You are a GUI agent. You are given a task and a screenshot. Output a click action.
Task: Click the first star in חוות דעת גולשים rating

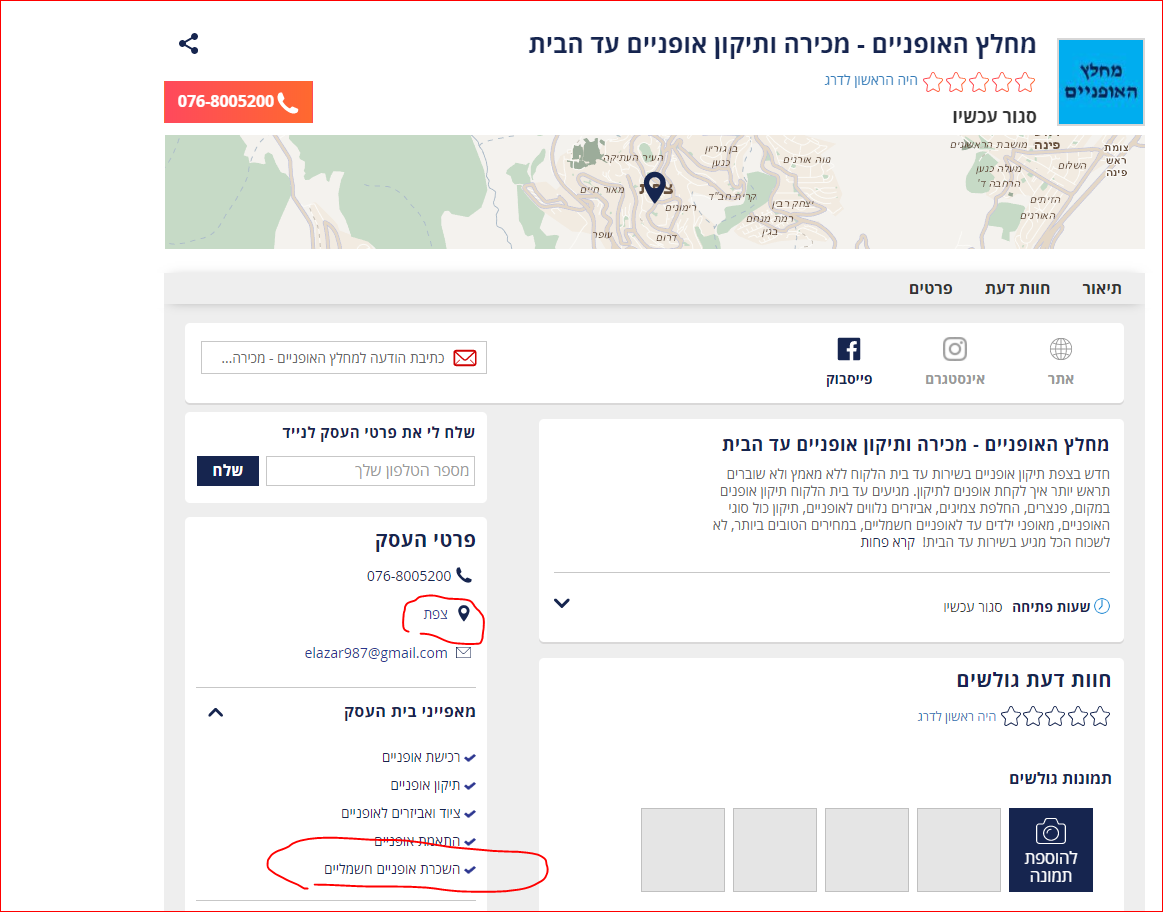click(x=1101, y=716)
